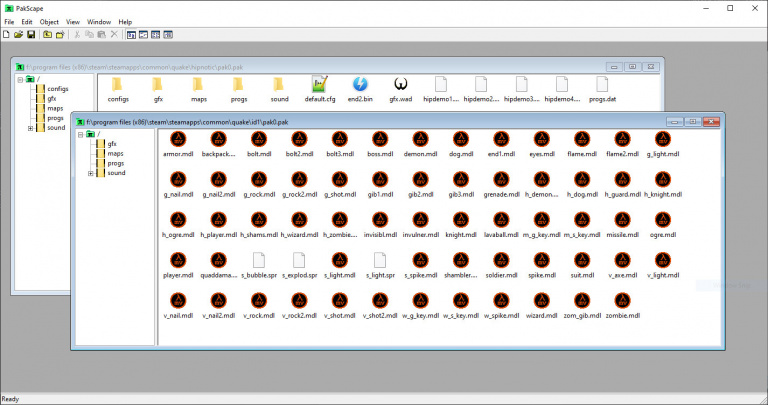Click the Delete X icon in toolbar
Viewport: 768px width, 405px height.
(114, 35)
